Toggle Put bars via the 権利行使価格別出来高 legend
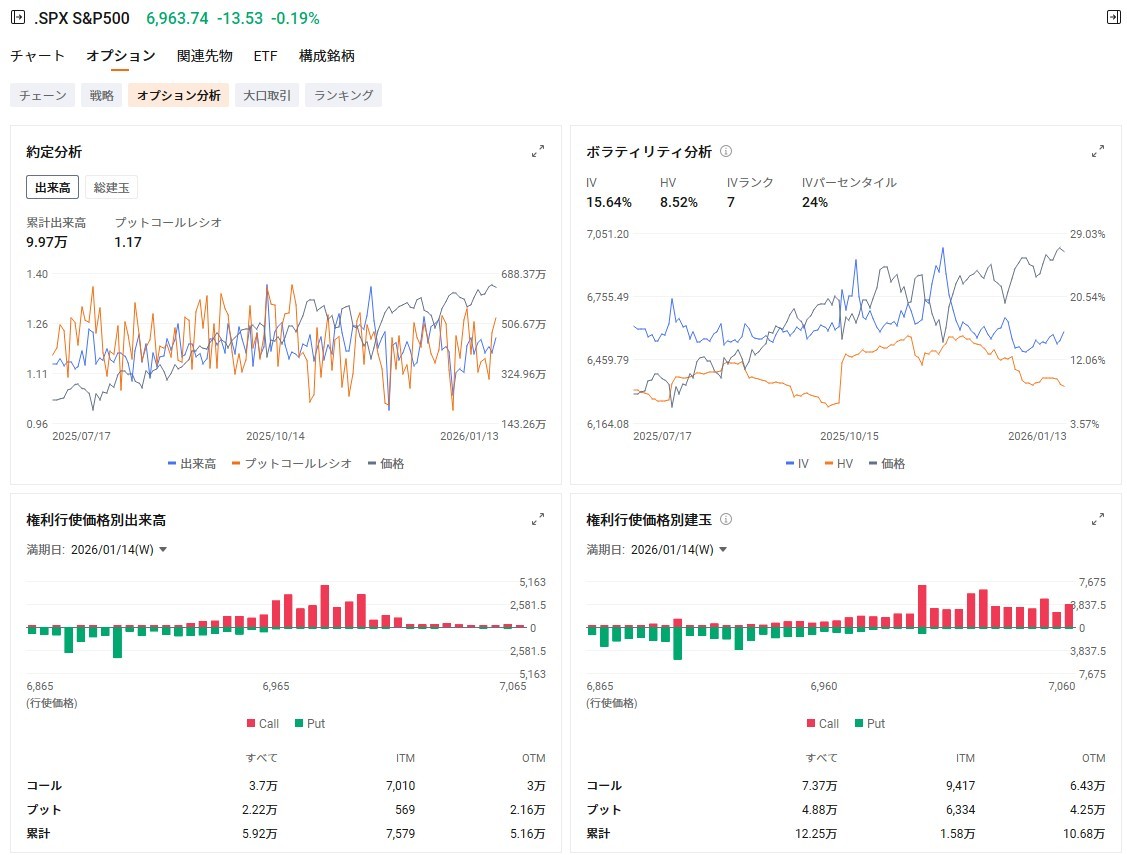The image size is (1127, 855). pyautogui.click(x=309, y=723)
